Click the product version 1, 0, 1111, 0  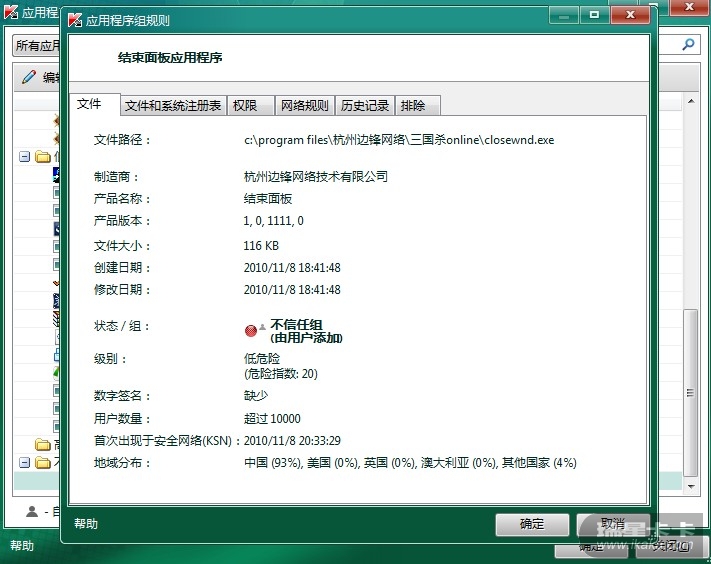(x=273, y=221)
